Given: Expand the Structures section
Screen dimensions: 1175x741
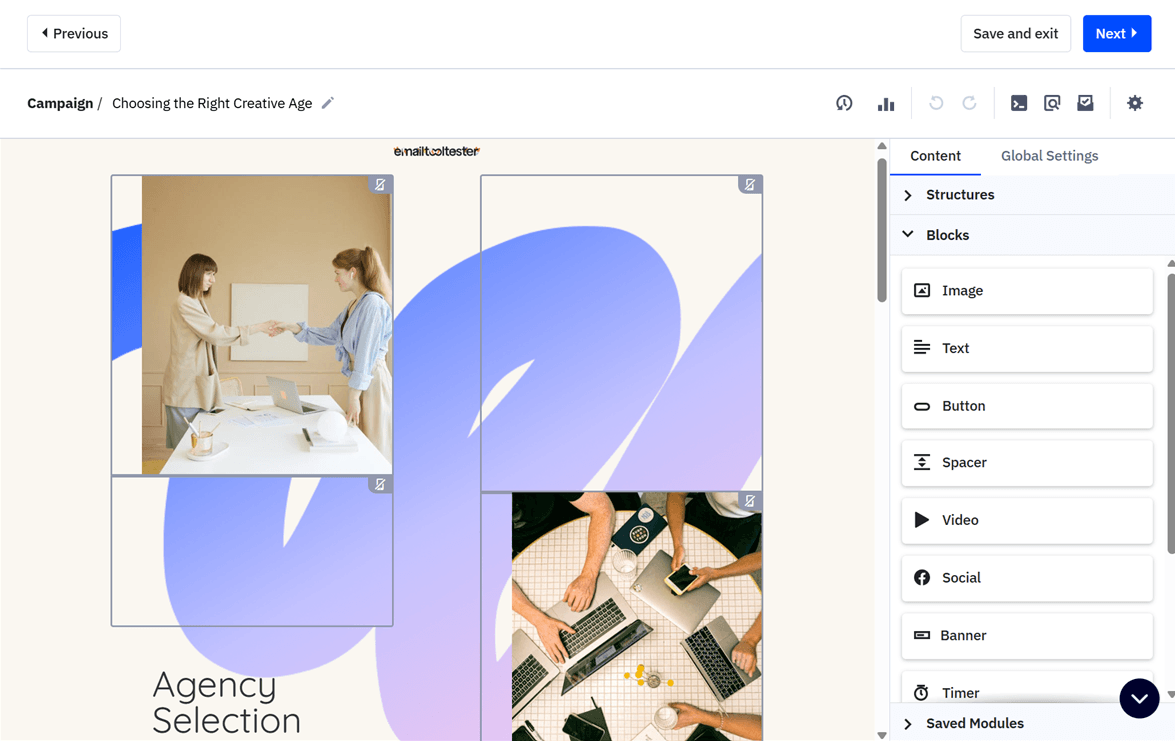Looking at the screenshot, I should pos(1032,195).
